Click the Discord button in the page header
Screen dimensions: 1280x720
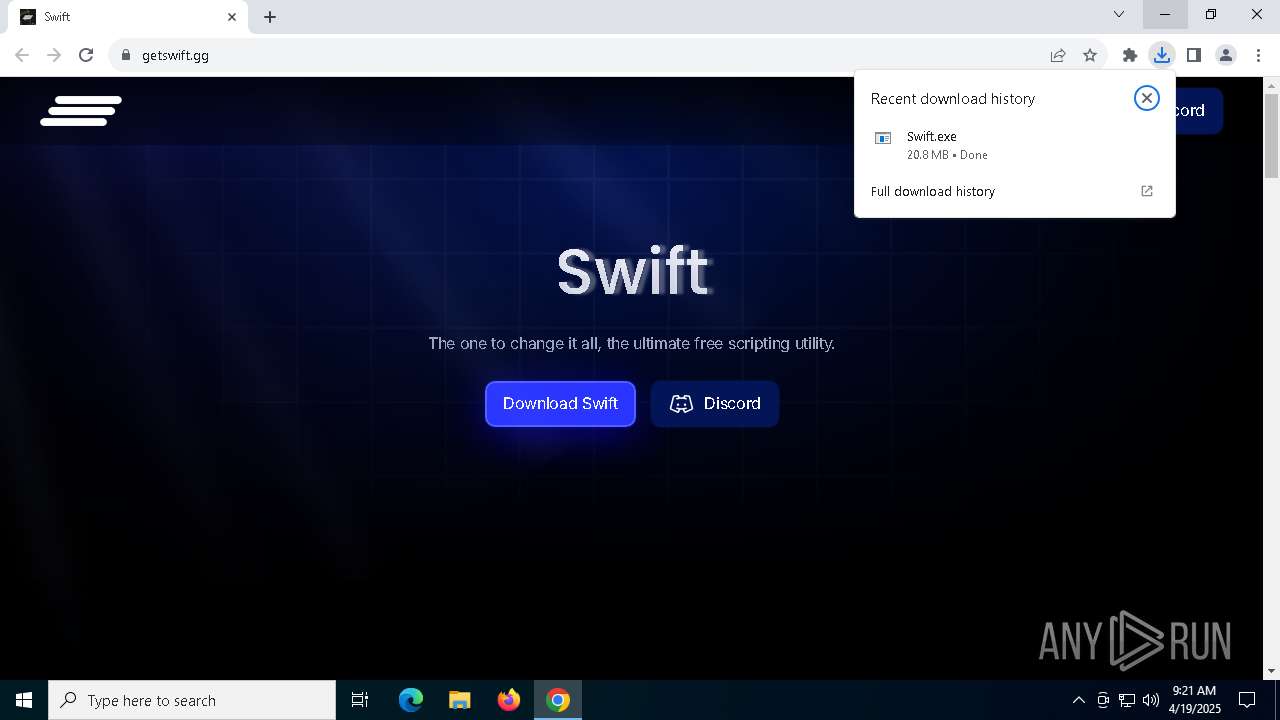coord(1198,110)
